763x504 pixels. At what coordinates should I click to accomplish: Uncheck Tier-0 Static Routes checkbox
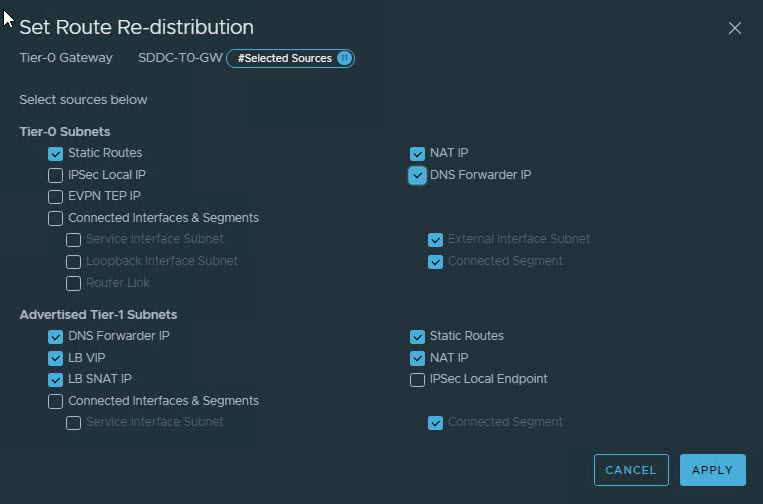point(55,154)
